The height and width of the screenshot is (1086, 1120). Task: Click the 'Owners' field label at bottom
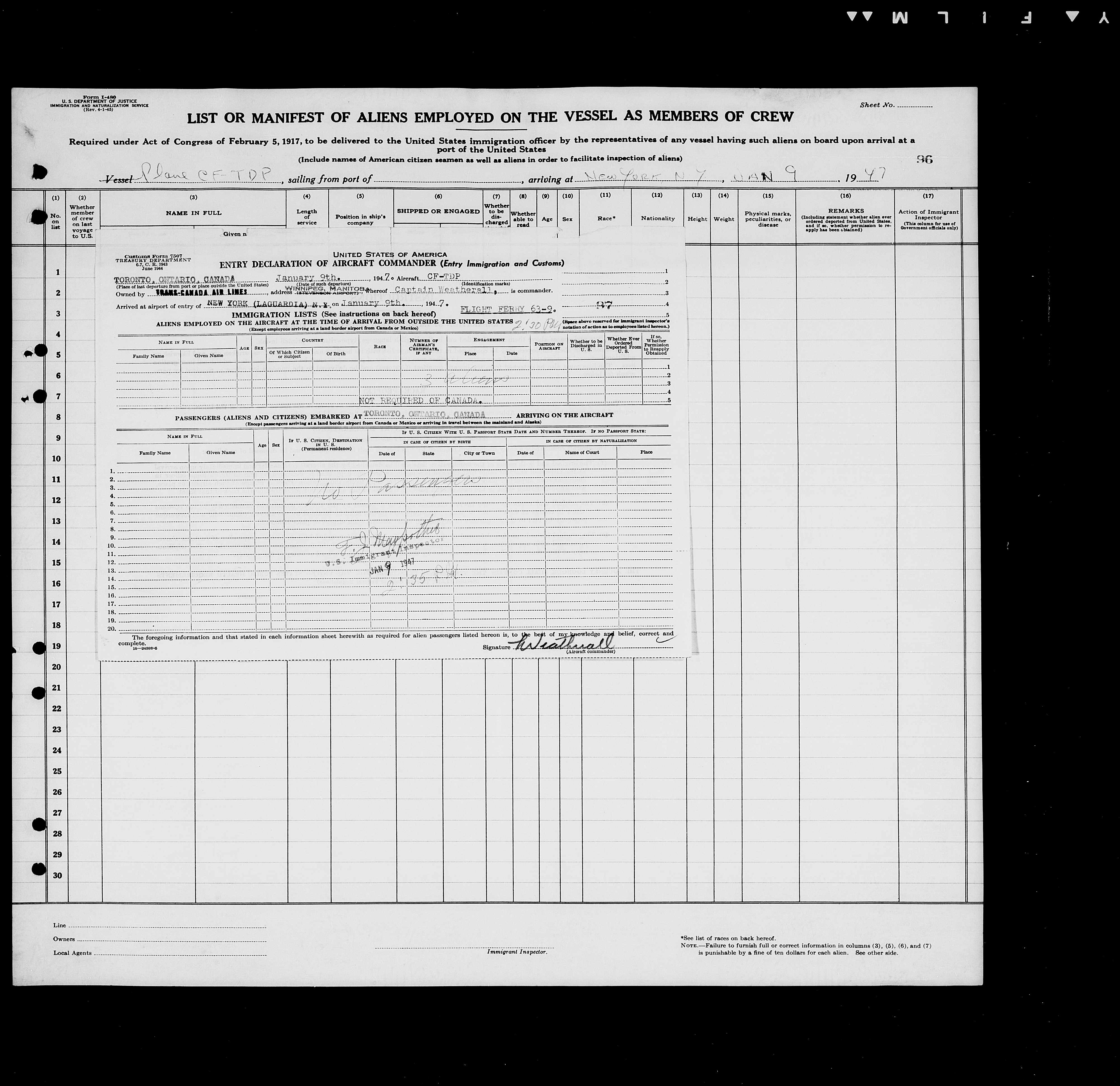[64, 939]
